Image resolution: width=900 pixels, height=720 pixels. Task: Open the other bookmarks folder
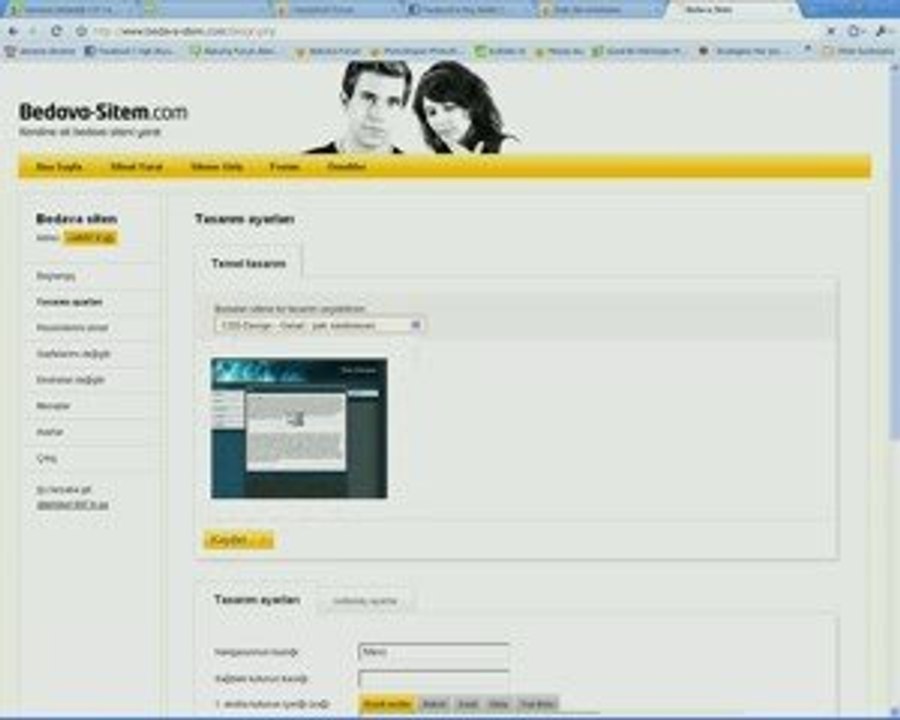click(x=859, y=51)
